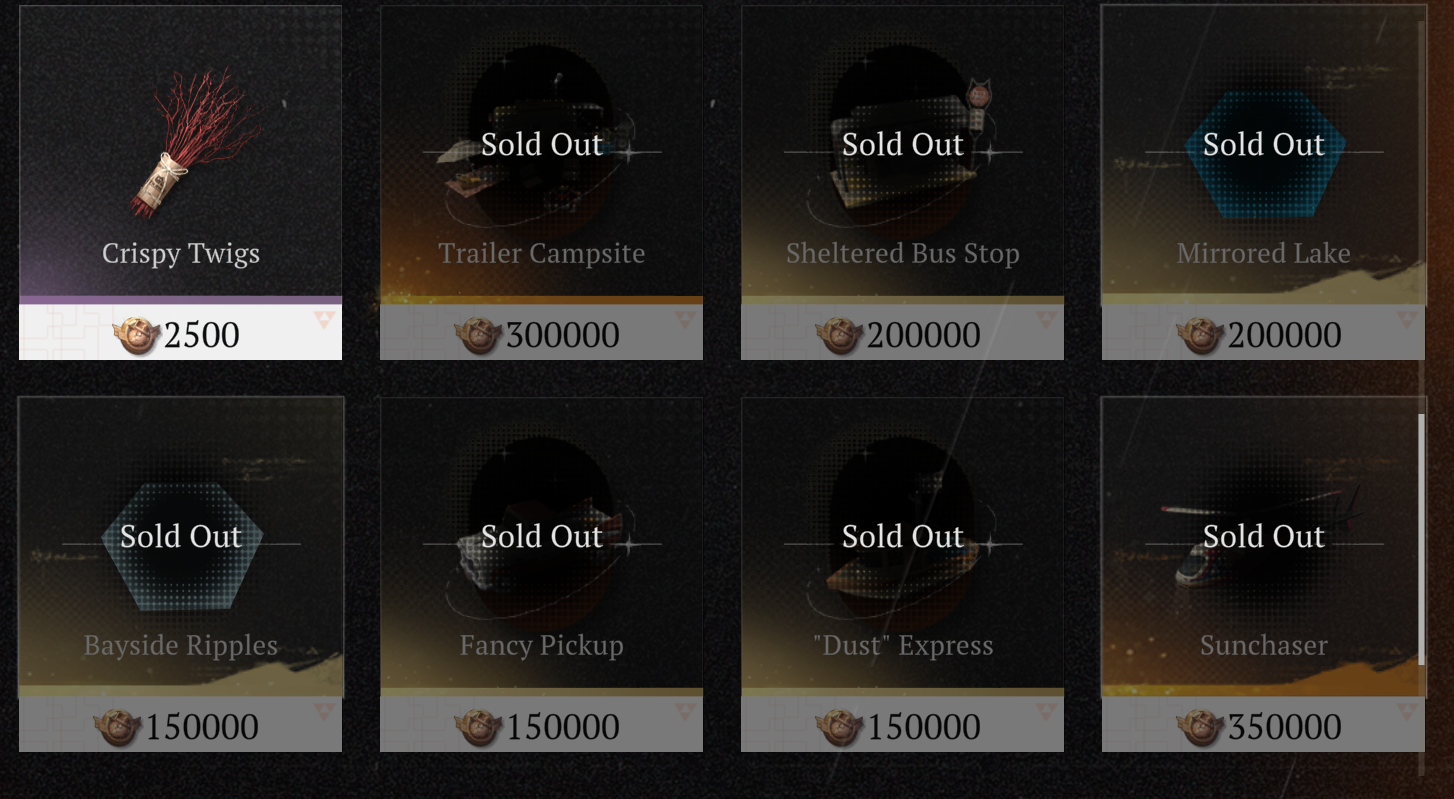1454x799 pixels.
Task: Expand the triangle marker on Sunchaser price bar
Action: pos(1406,712)
